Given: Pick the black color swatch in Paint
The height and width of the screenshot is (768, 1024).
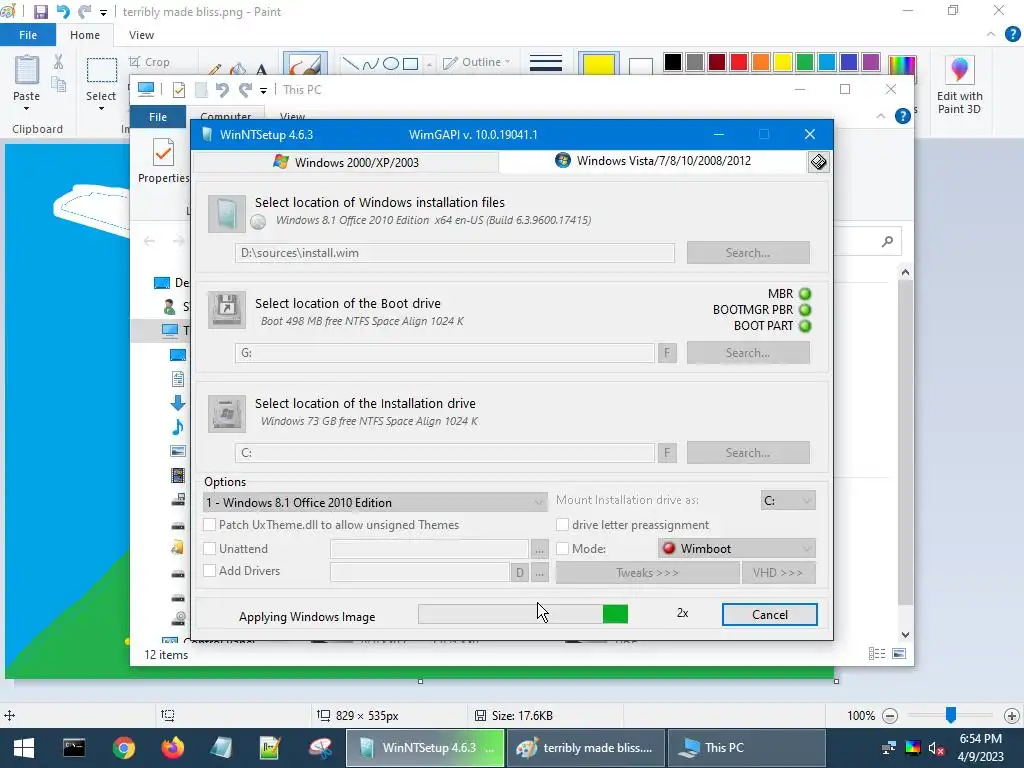Looking at the screenshot, I should click(x=673, y=62).
